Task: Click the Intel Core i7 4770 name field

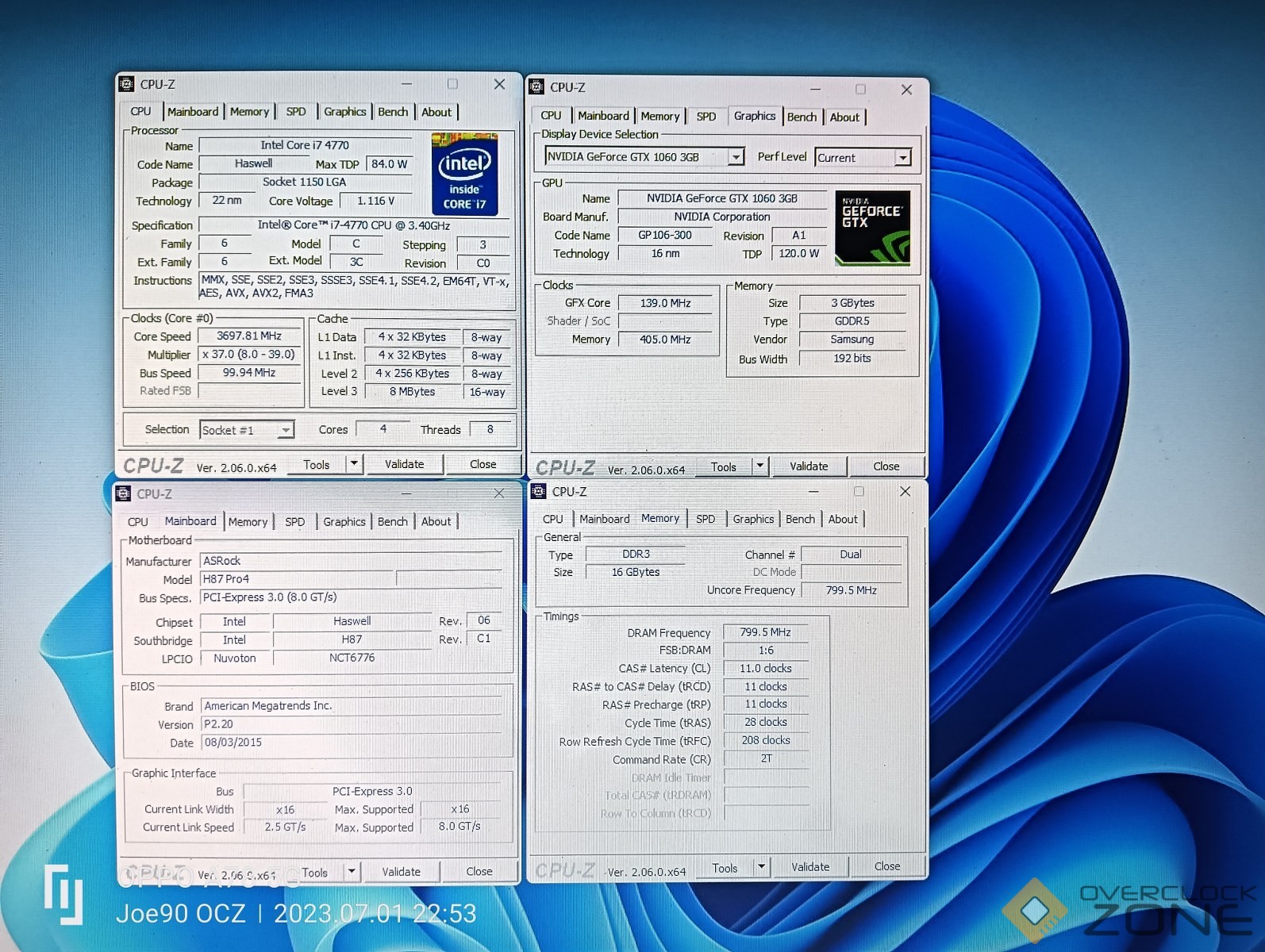Action: click(x=306, y=145)
